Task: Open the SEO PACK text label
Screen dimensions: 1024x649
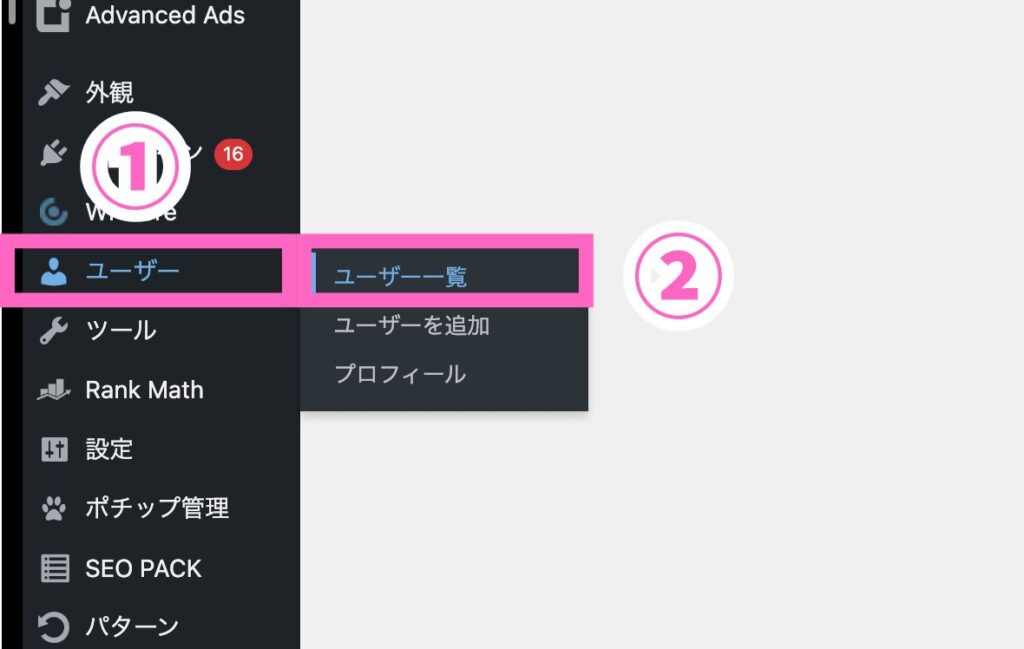Action: pos(143,568)
